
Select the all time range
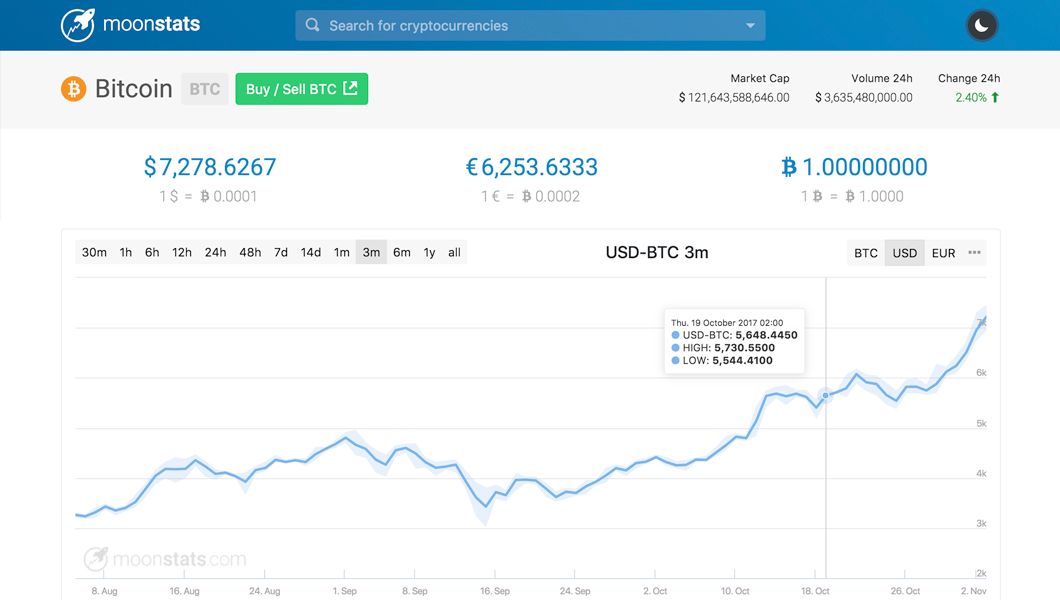point(454,252)
